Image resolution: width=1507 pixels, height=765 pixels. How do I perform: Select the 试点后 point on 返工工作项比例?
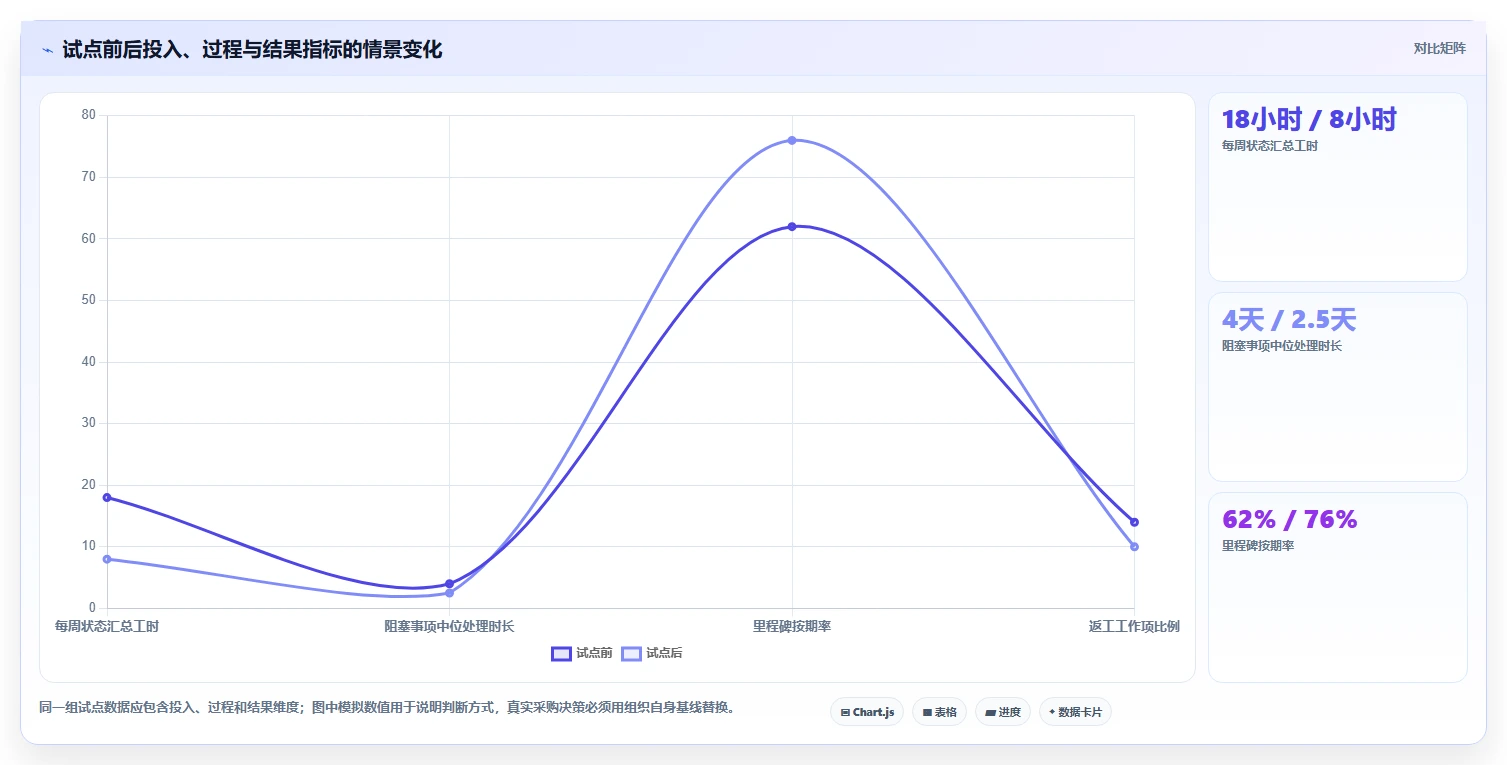click(1134, 546)
